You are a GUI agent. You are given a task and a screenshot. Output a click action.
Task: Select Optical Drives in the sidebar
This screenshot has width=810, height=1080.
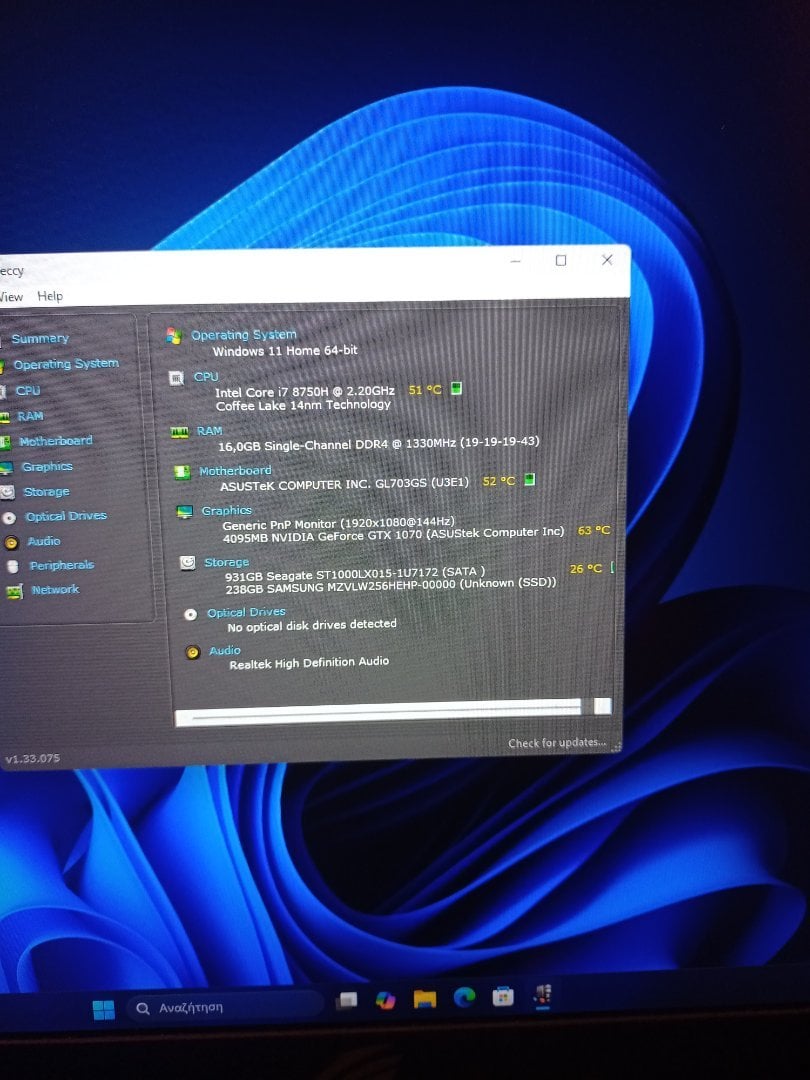66,516
